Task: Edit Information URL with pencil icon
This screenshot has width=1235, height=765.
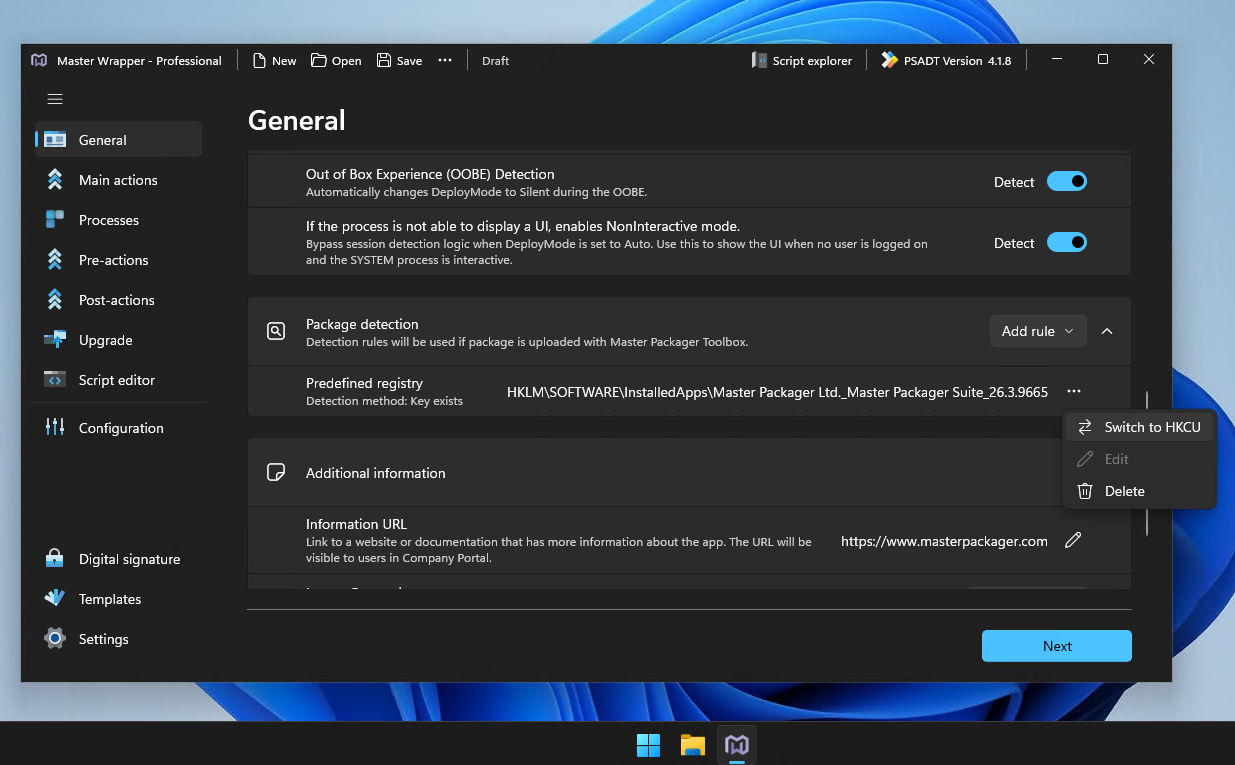Action: (1073, 540)
